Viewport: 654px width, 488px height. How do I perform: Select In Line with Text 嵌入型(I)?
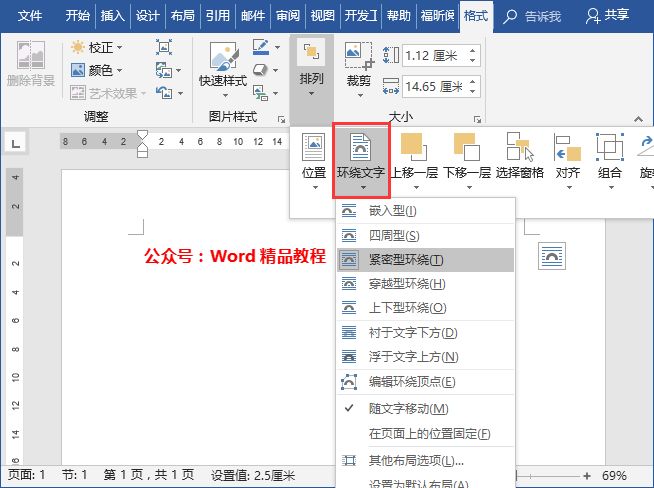click(425, 211)
